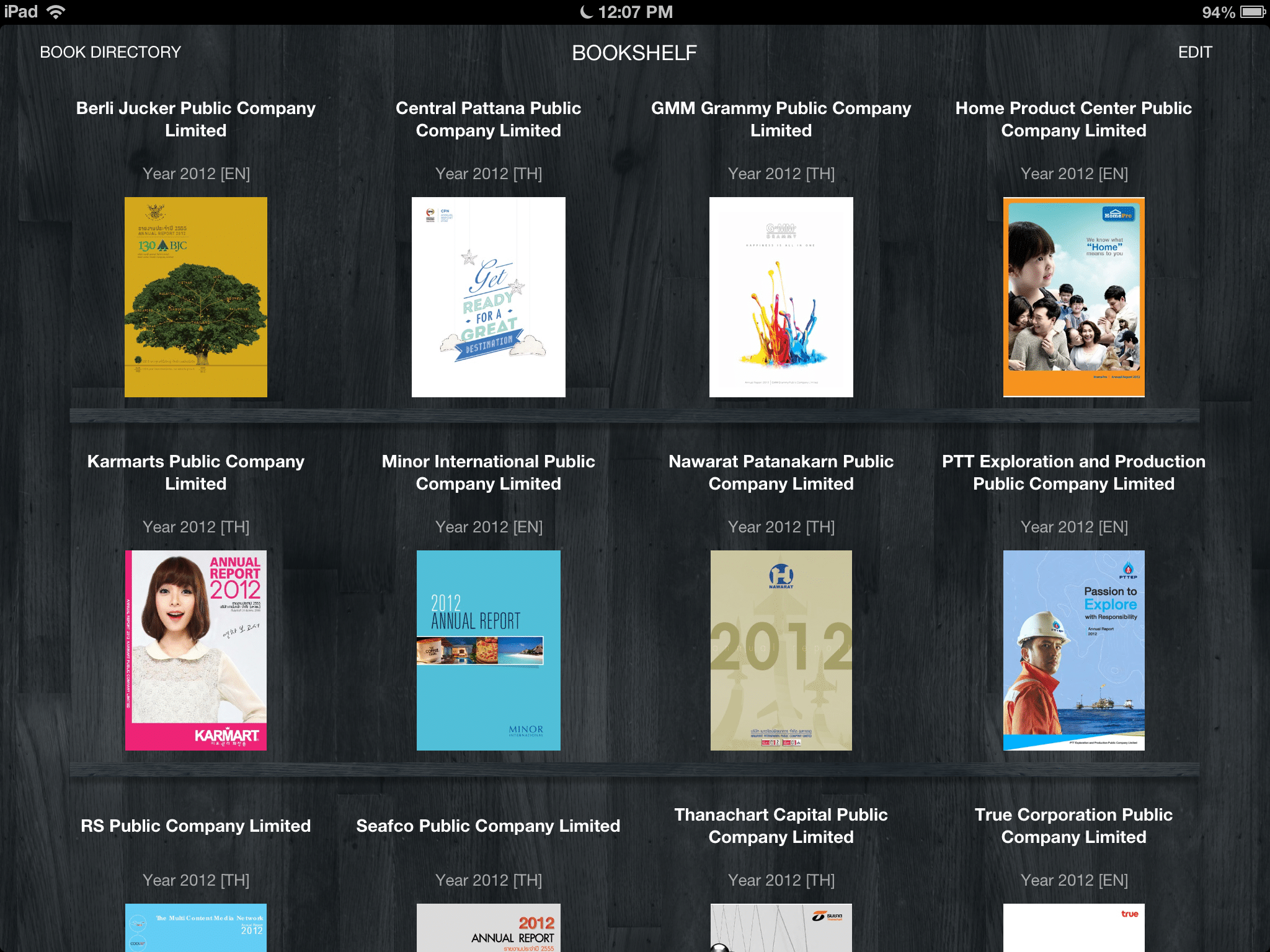Click 'Year 2012 [TH]' under Karmarts

196,527
